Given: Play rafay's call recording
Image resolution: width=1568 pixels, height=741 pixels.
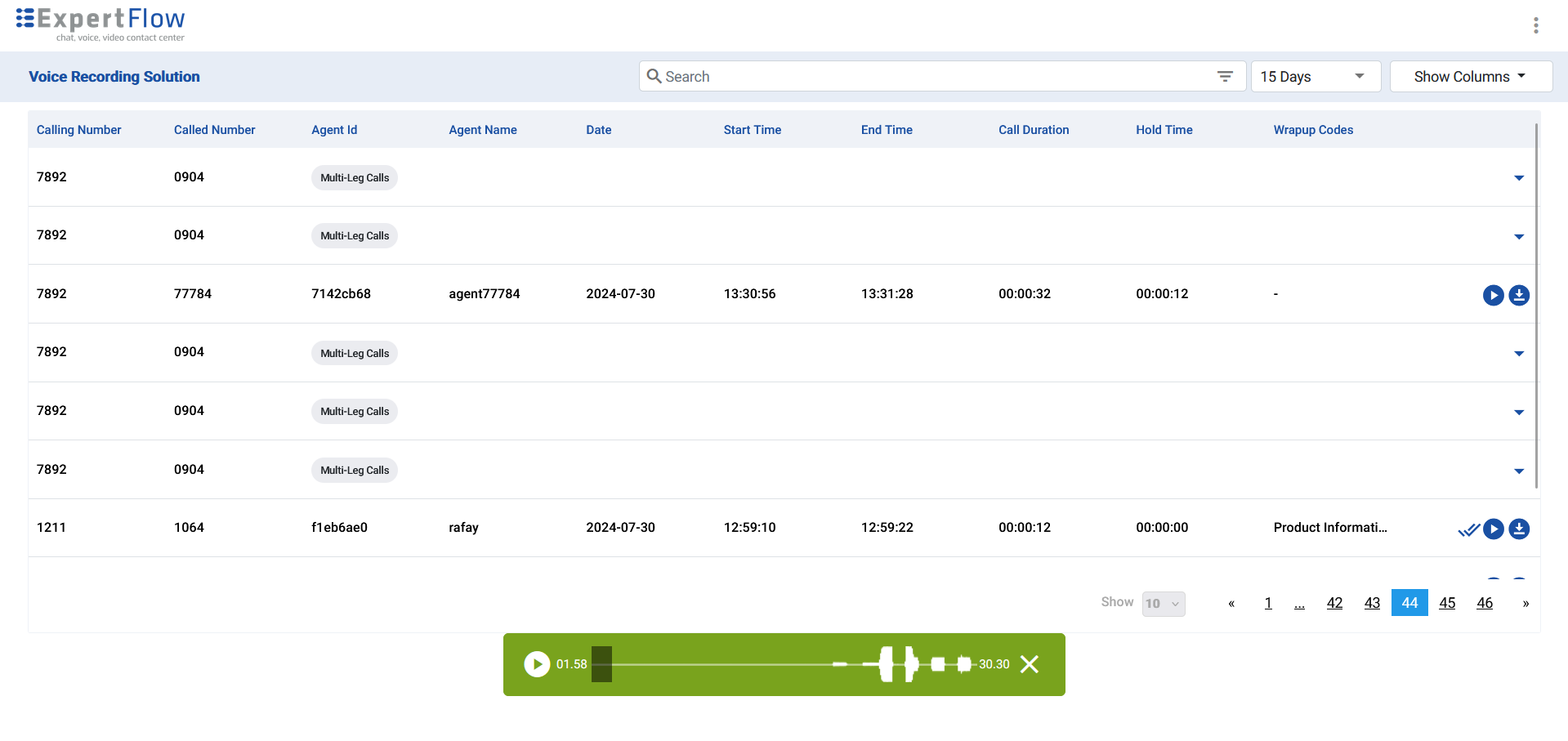Looking at the screenshot, I should click(x=1493, y=529).
